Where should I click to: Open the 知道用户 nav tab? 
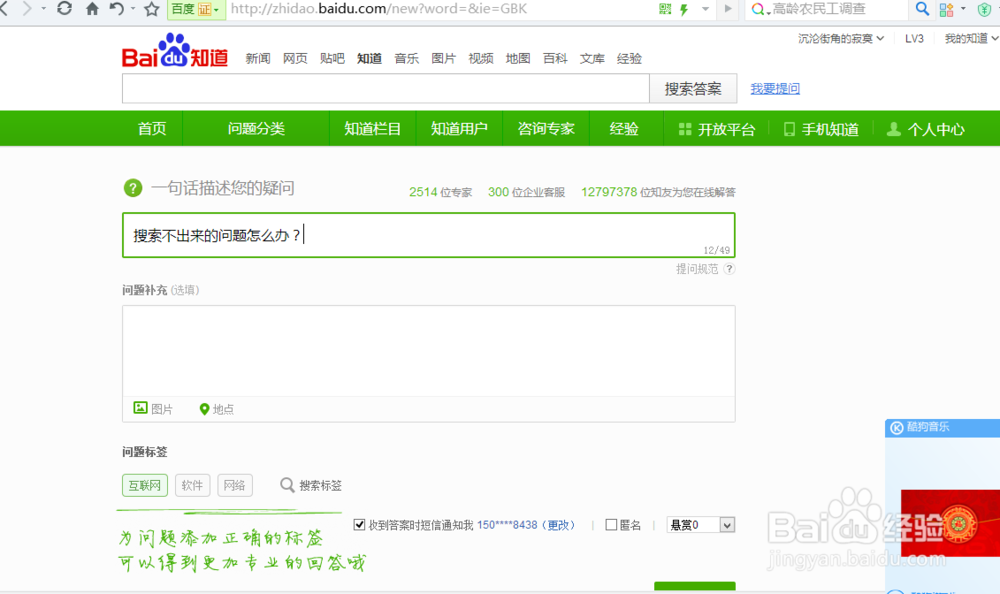(x=459, y=129)
